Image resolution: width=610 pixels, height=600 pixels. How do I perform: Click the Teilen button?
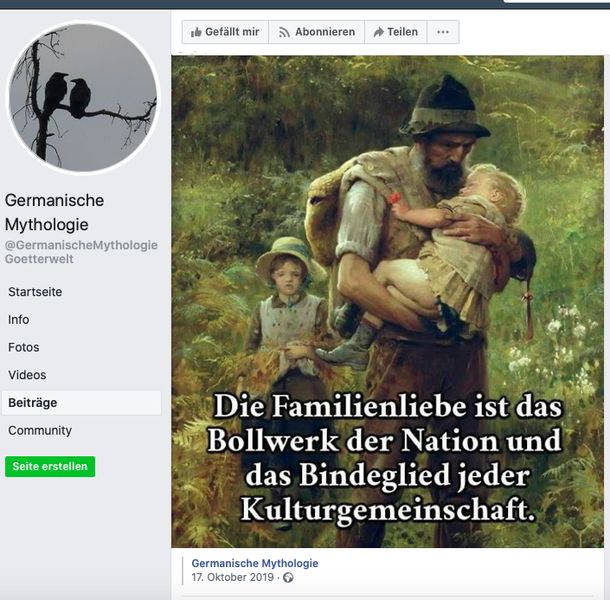(396, 32)
